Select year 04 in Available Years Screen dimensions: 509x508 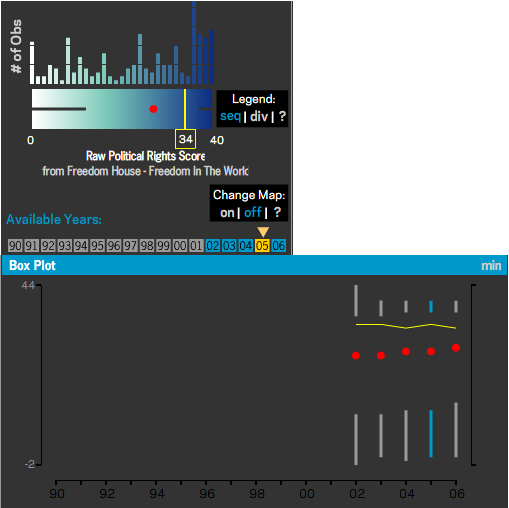pyautogui.click(x=246, y=246)
